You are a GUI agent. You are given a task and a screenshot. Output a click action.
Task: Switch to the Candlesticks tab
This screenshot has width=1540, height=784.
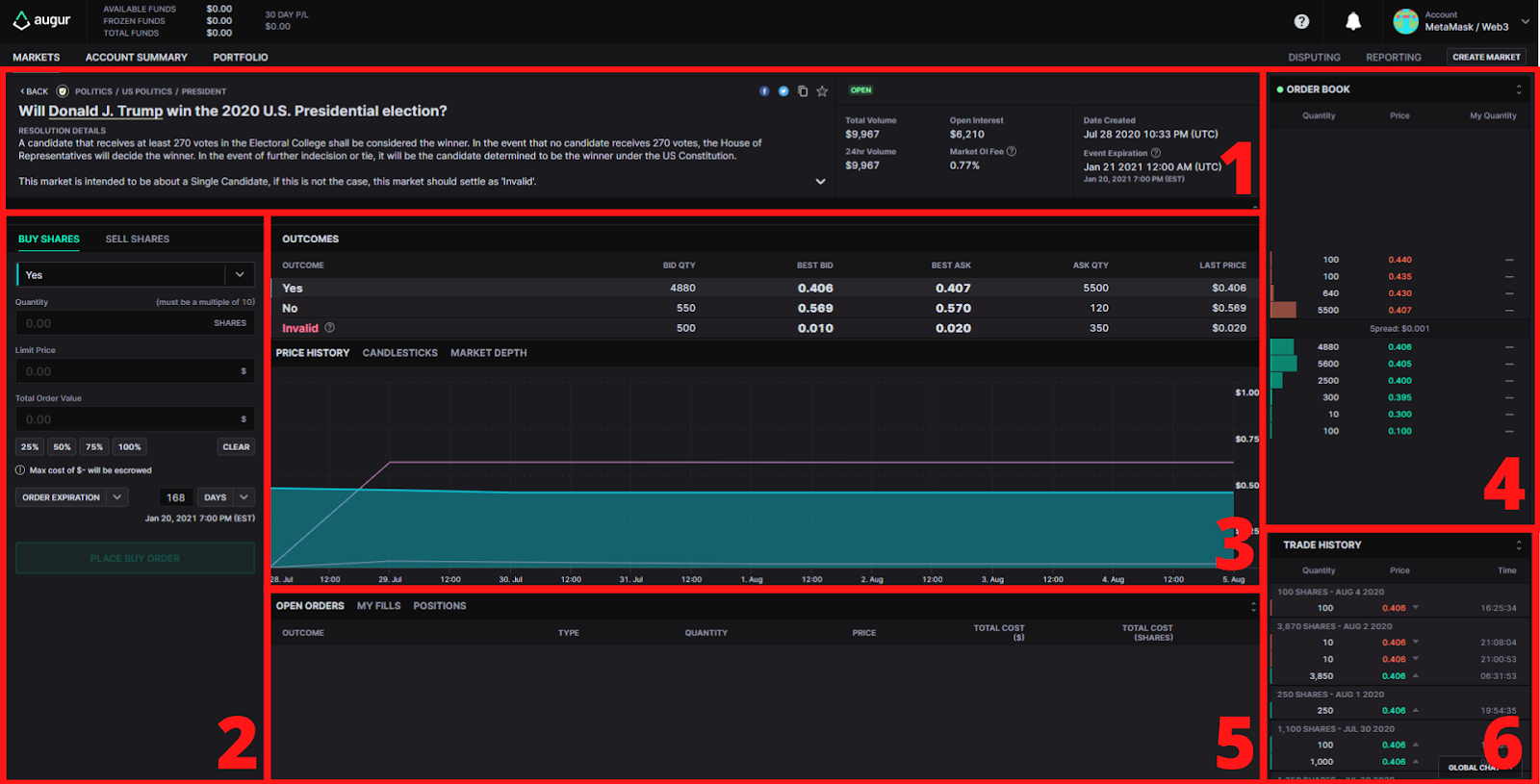400,353
